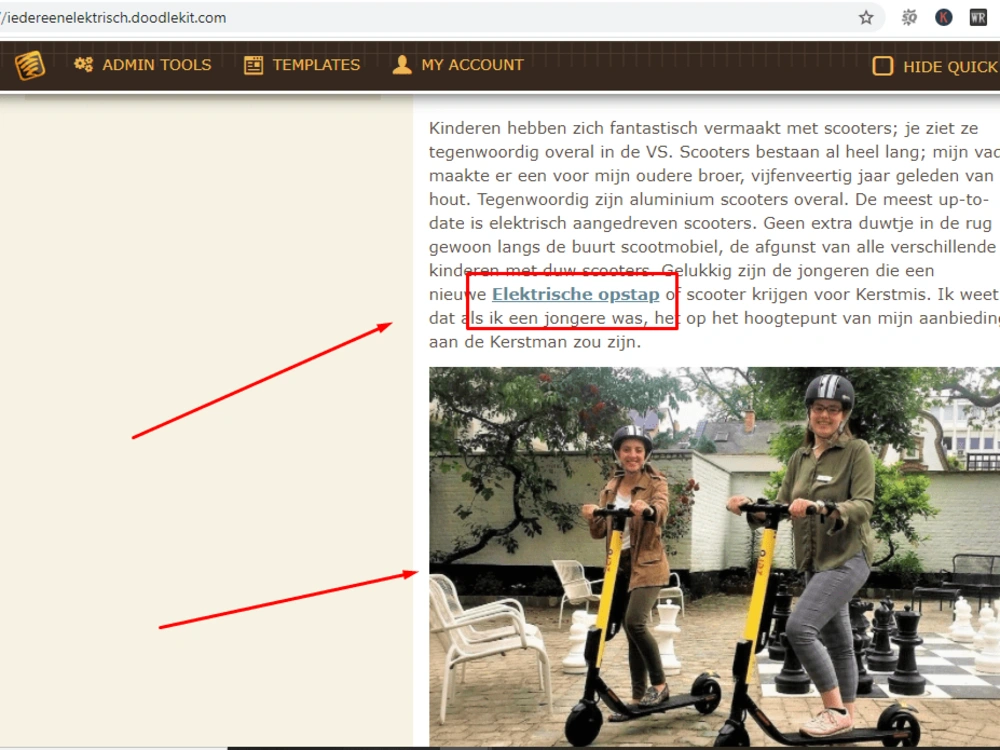Follow the Elektrische opstap link
Screen dimensions: 1000x750
coord(575,294)
